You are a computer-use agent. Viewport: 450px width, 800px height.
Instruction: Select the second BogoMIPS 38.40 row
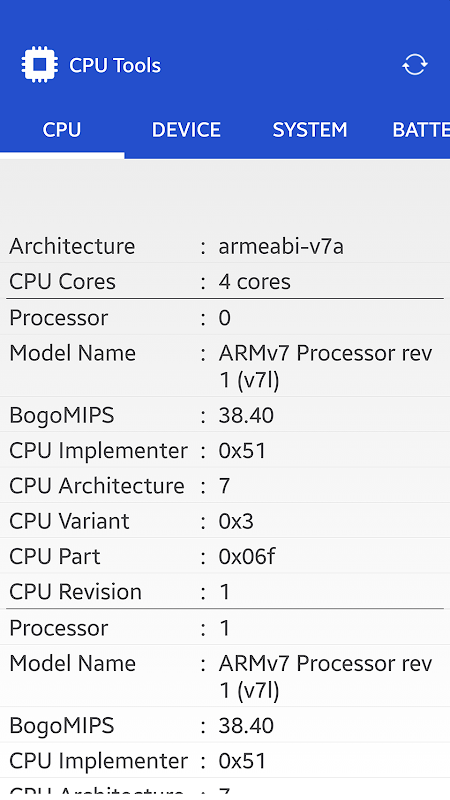pyautogui.click(x=225, y=726)
